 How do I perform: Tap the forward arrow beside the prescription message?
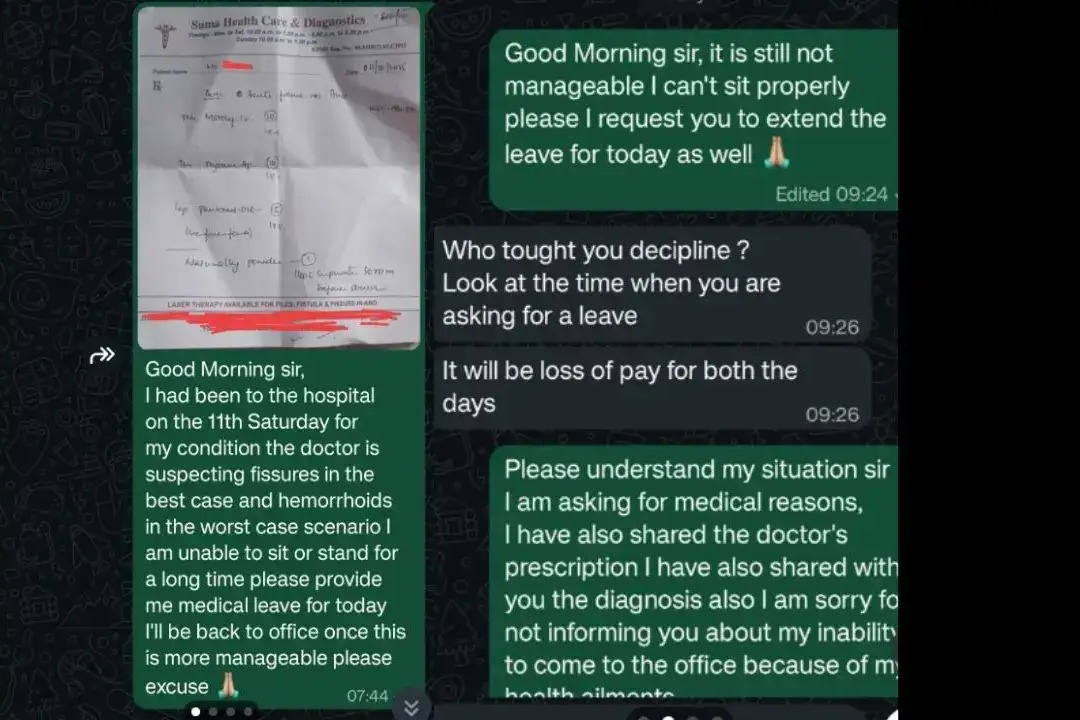(102, 356)
